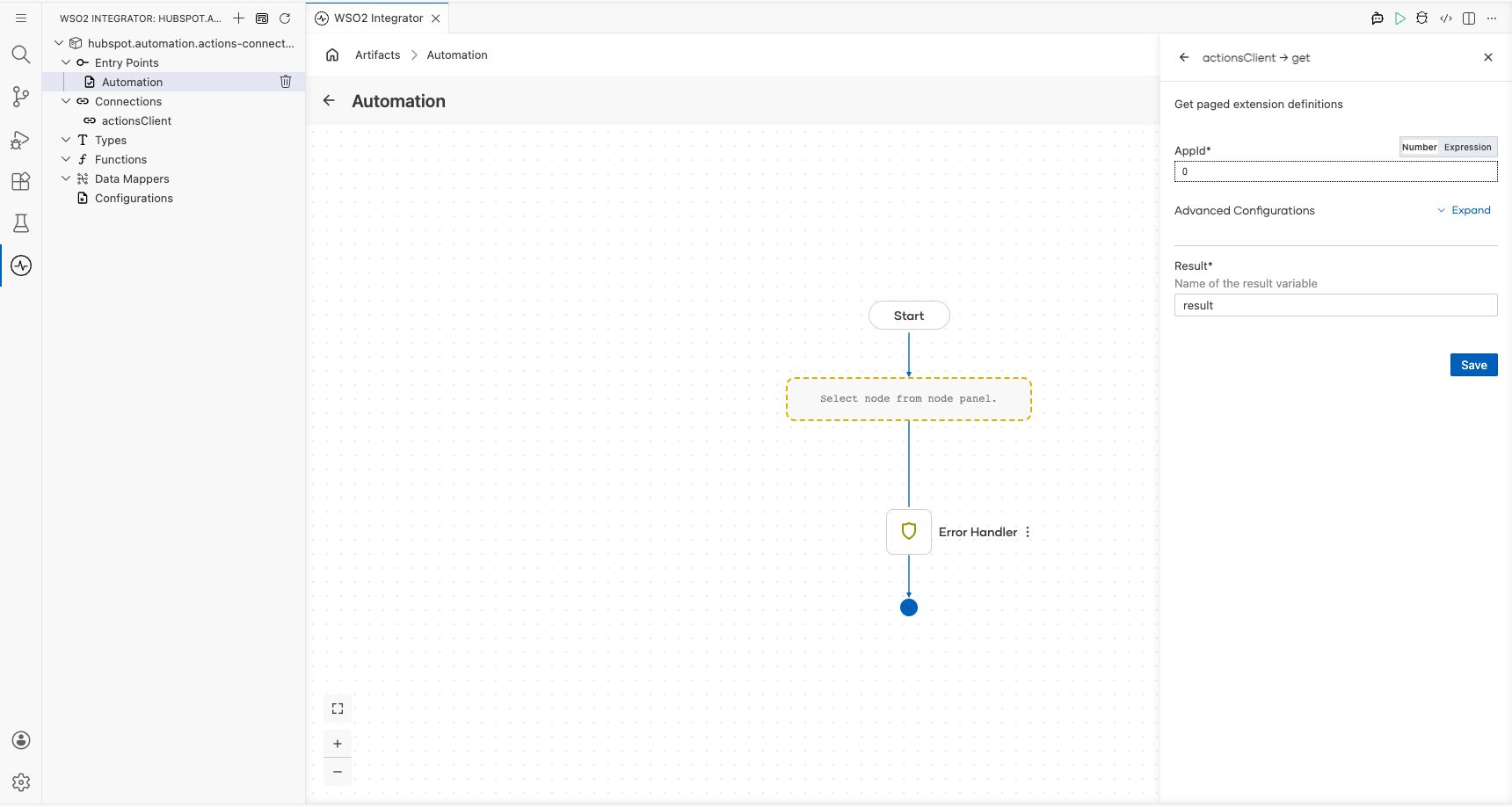
Task: Zoom in the diagram canvas
Action: click(338, 744)
